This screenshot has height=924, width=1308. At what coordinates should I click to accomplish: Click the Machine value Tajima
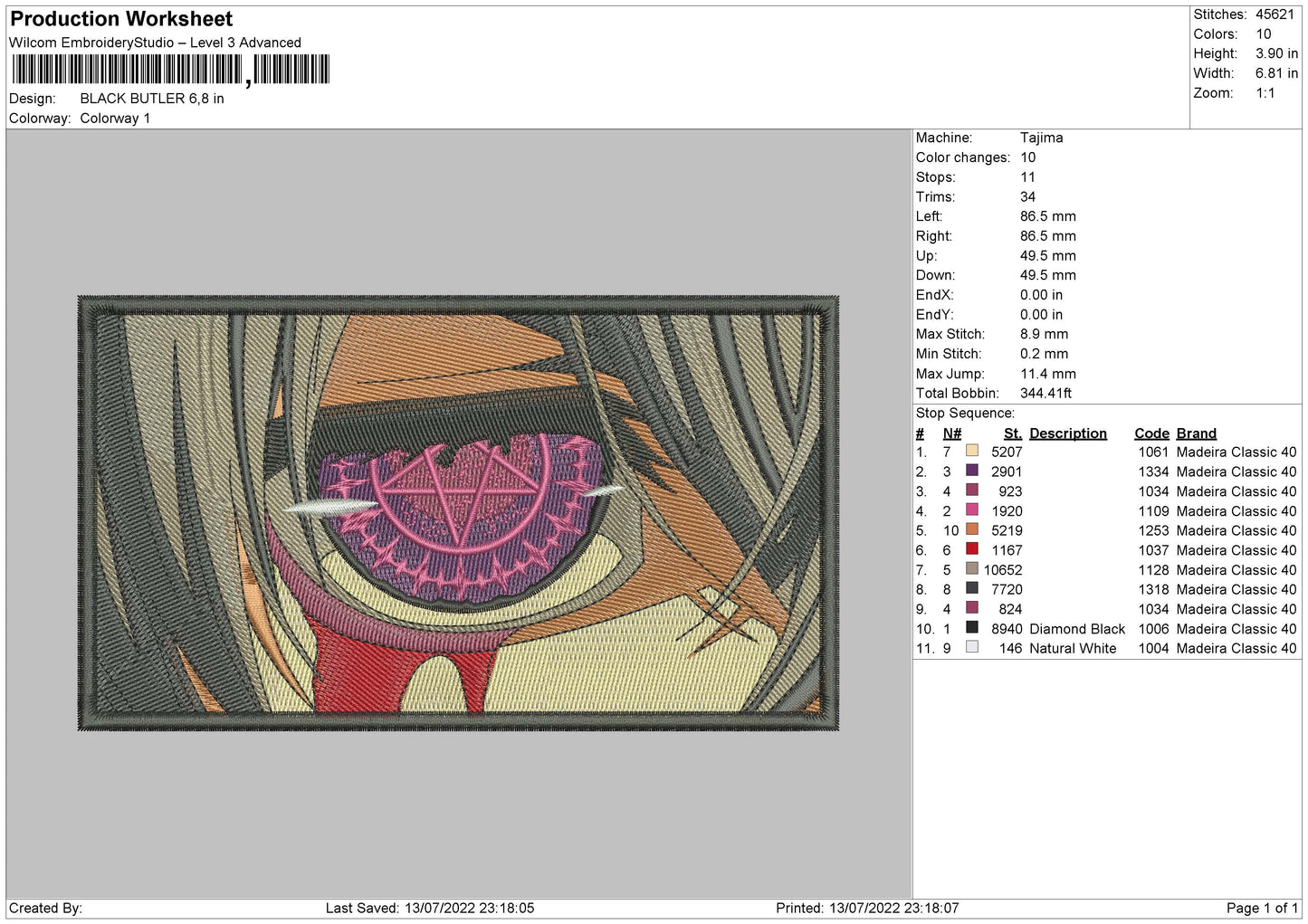pyautogui.click(x=1041, y=138)
